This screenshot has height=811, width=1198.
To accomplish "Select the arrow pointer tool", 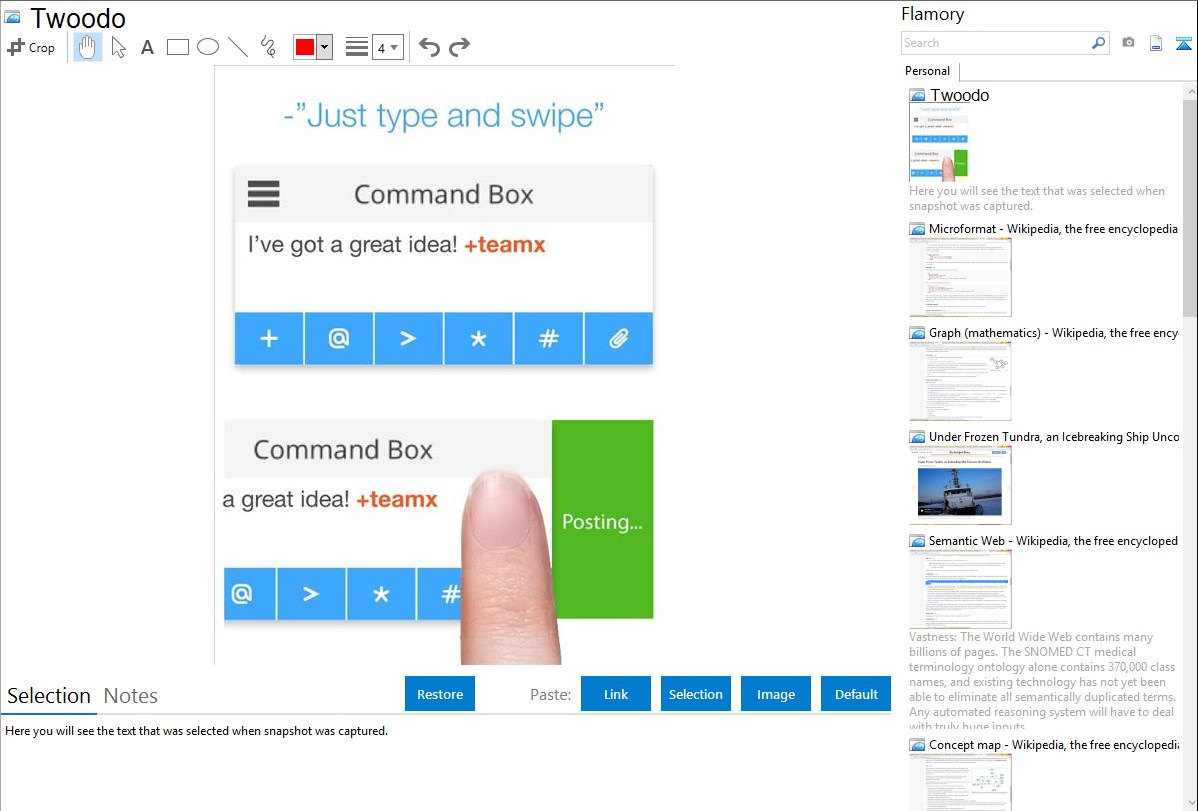I will point(118,47).
